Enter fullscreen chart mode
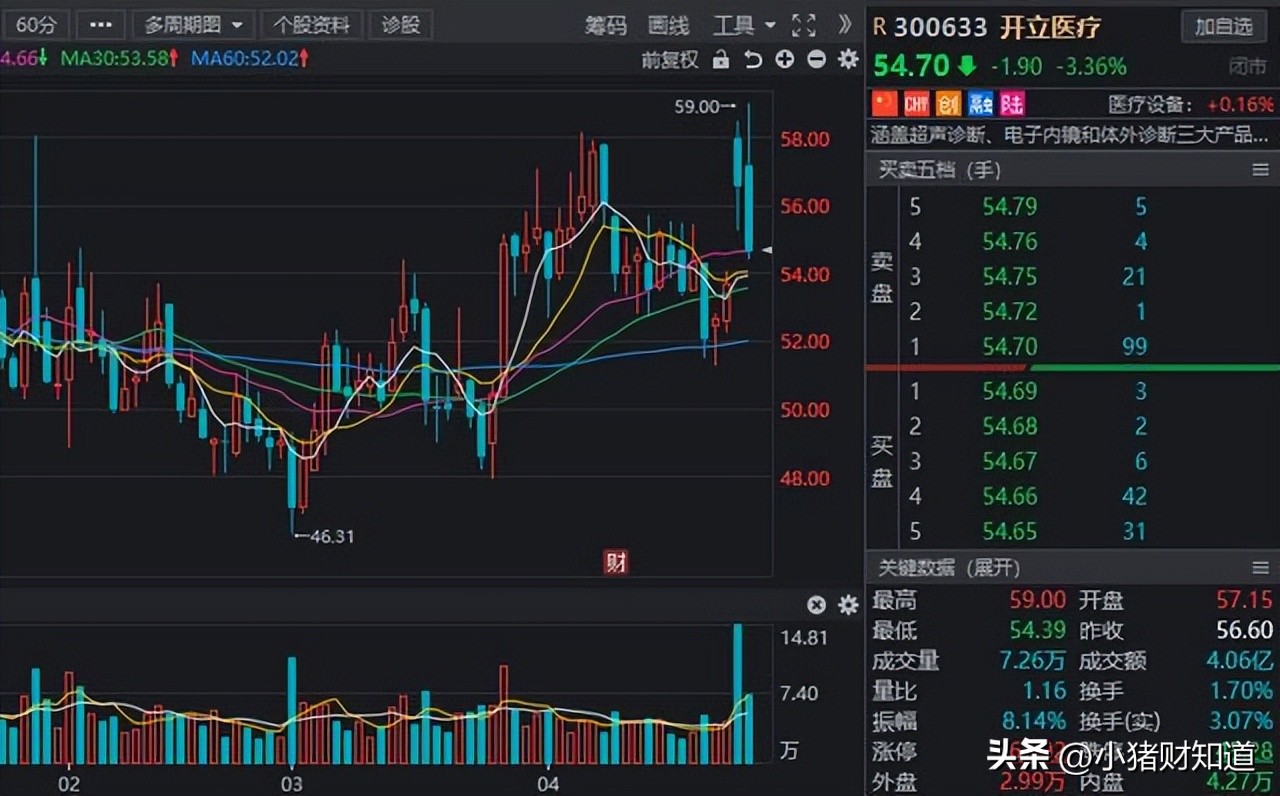This screenshot has width=1280, height=796. click(x=803, y=26)
